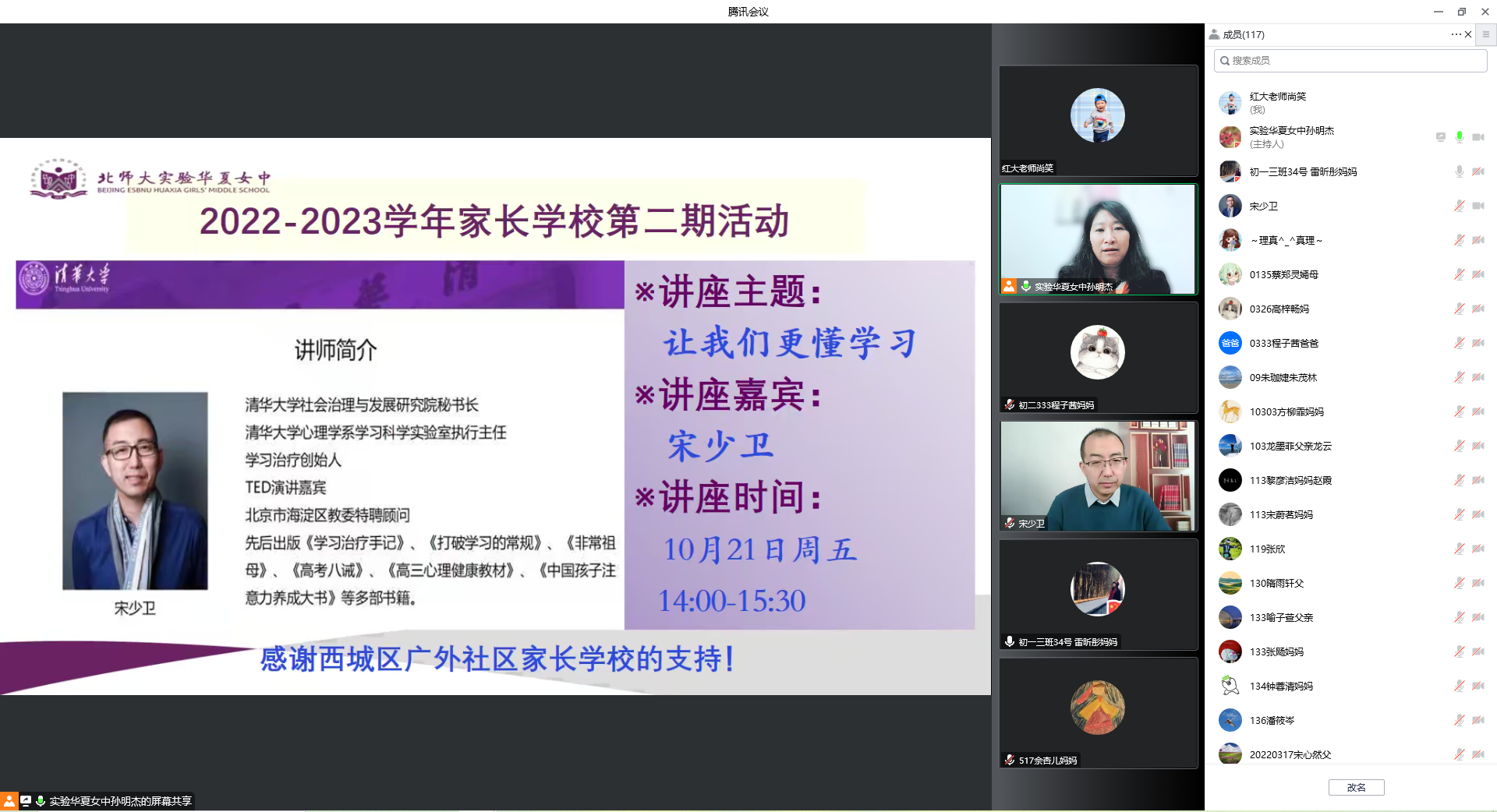Click the 改名 rename button
This screenshot has width=1497, height=812.
point(1356,787)
